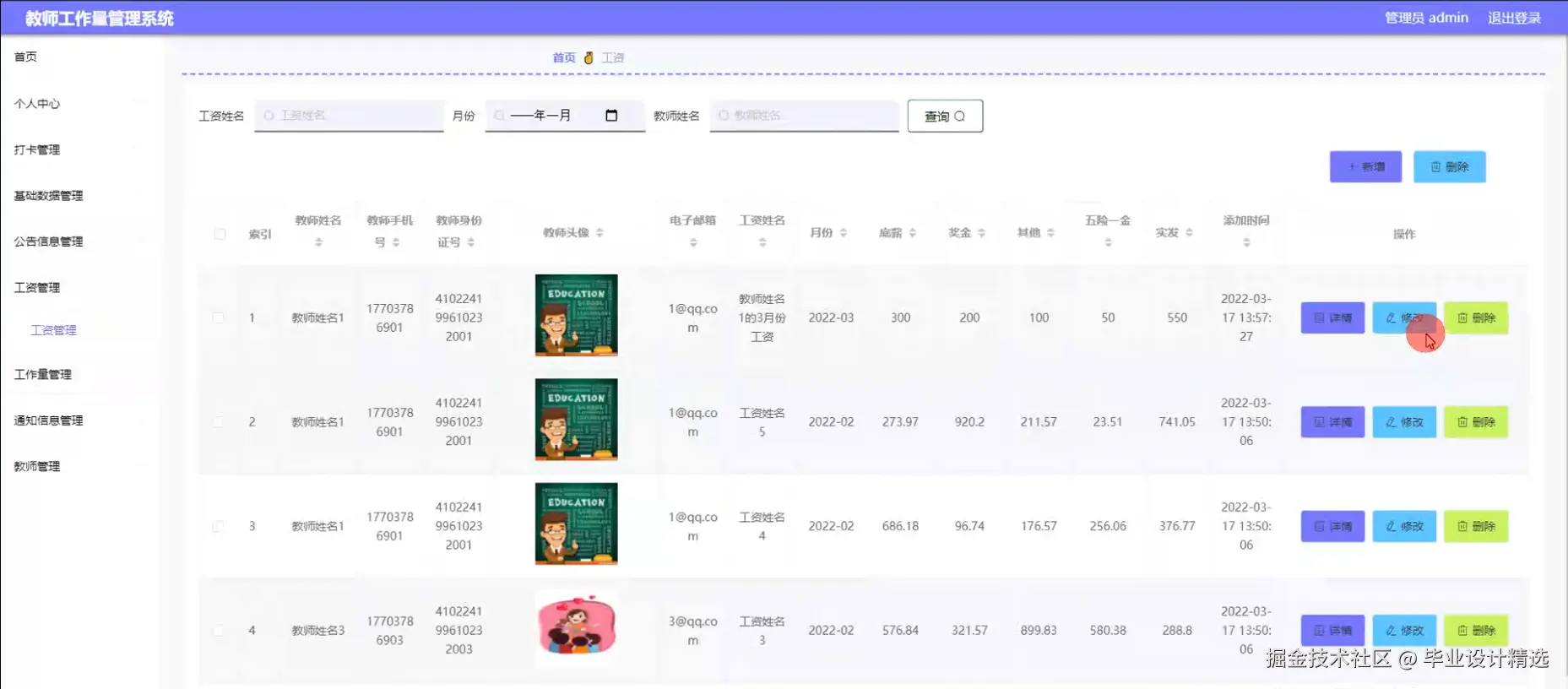Select the header select-all checkbox

click(x=220, y=234)
